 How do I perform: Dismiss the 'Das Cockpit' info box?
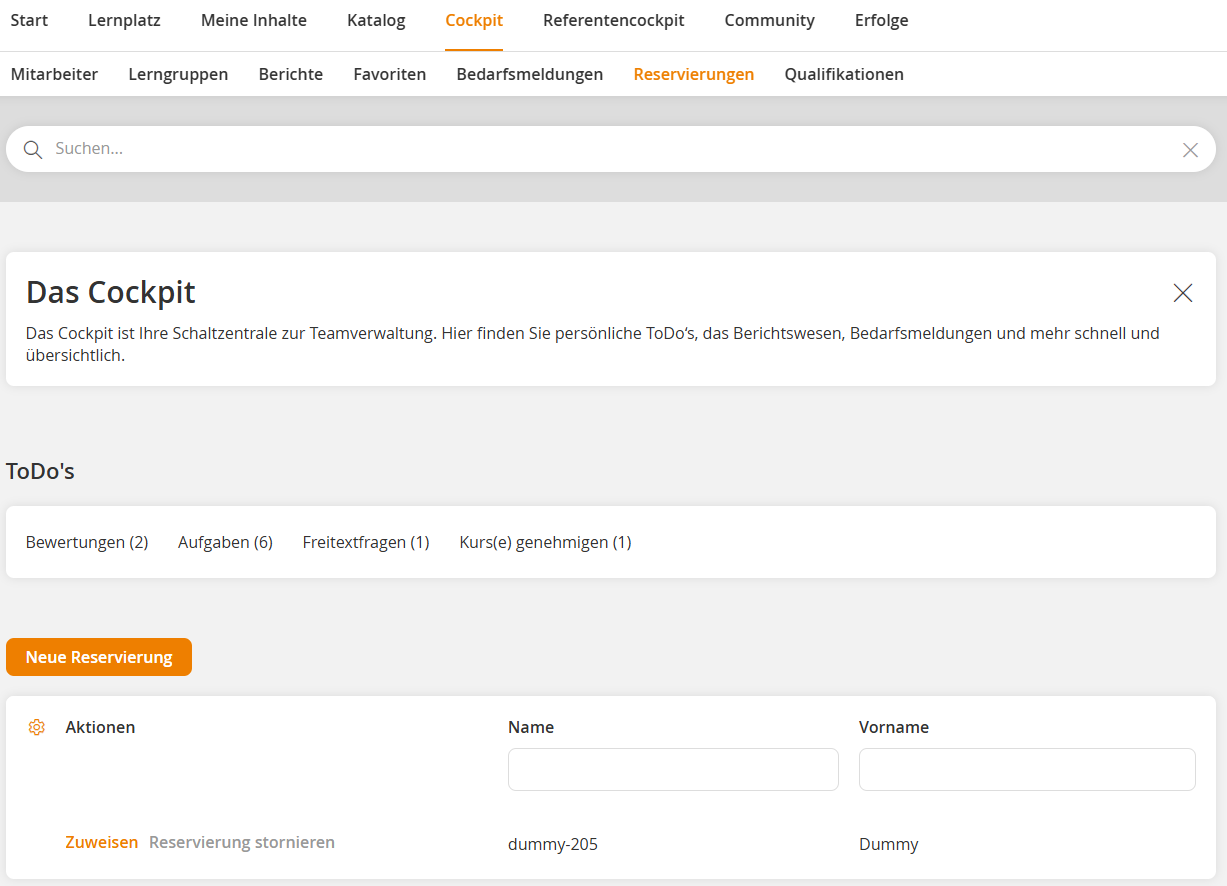click(1182, 293)
